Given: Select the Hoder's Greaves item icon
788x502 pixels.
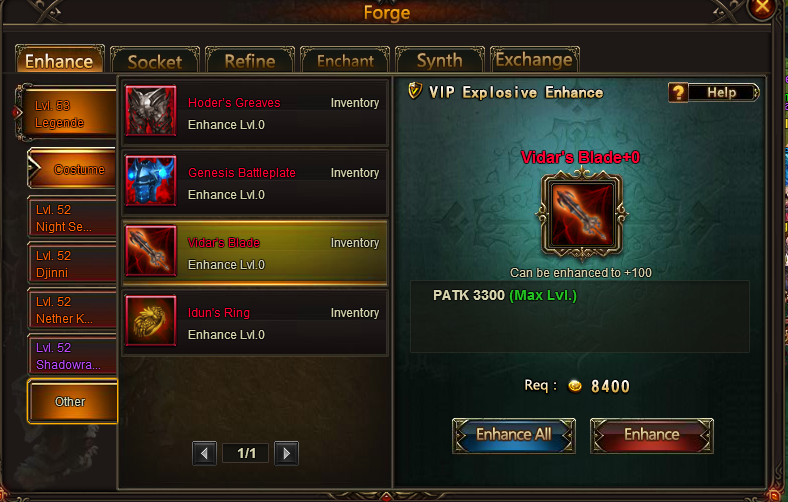Looking at the screenshot, I should click(150, 111).
